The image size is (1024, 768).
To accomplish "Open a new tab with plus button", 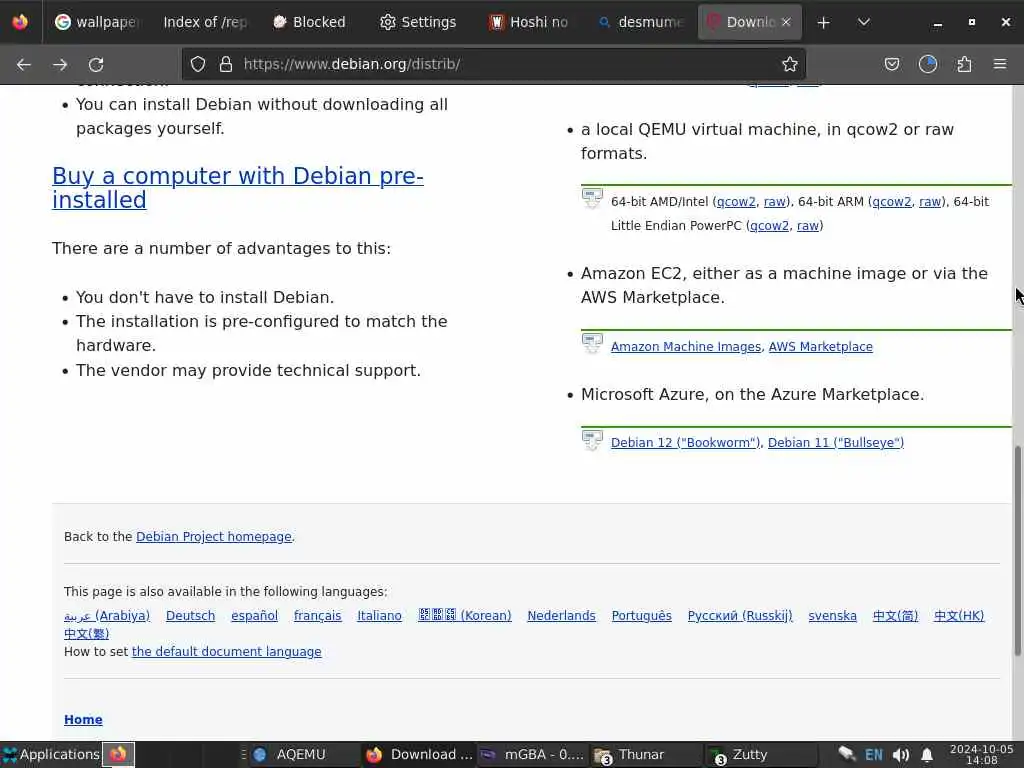I will [824, 22].
